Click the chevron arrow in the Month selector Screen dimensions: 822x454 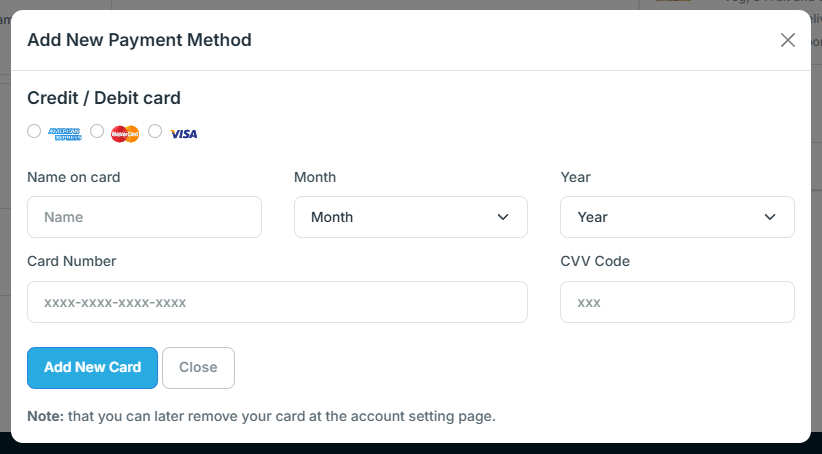pos(503,217)
